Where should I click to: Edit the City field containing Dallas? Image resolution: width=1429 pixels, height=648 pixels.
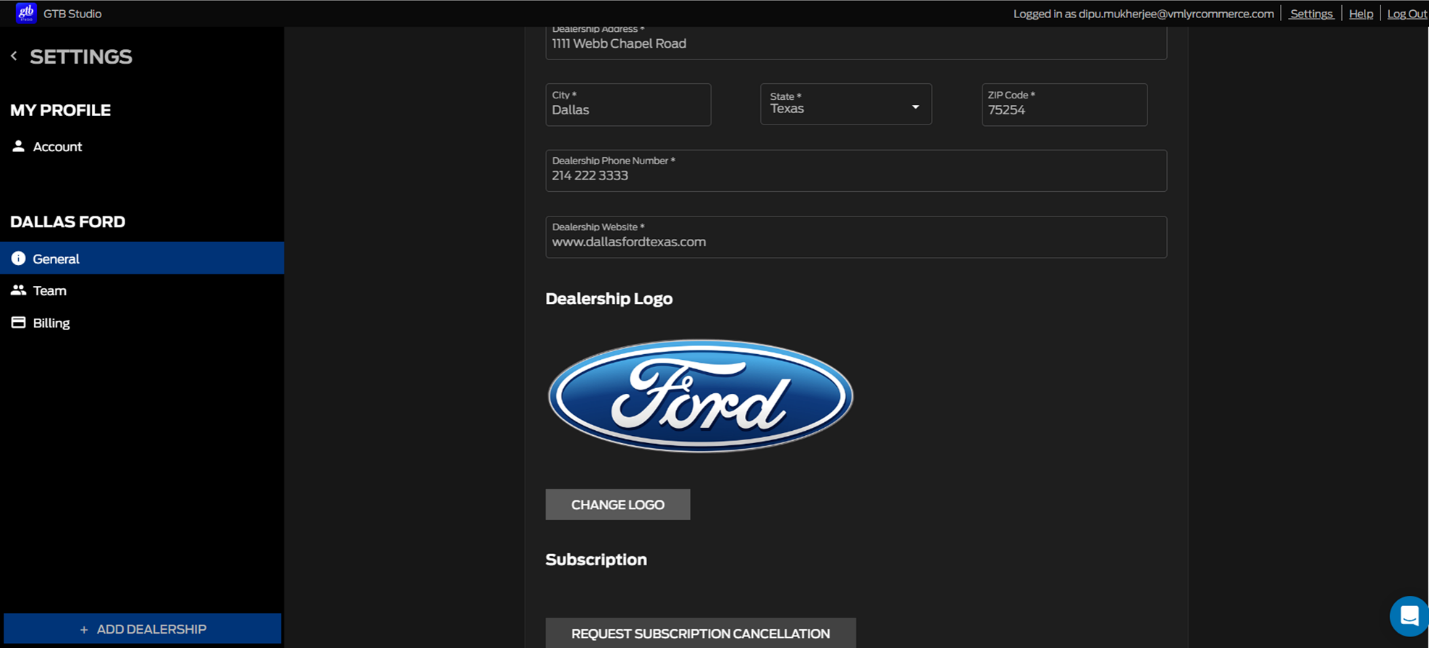628,105
